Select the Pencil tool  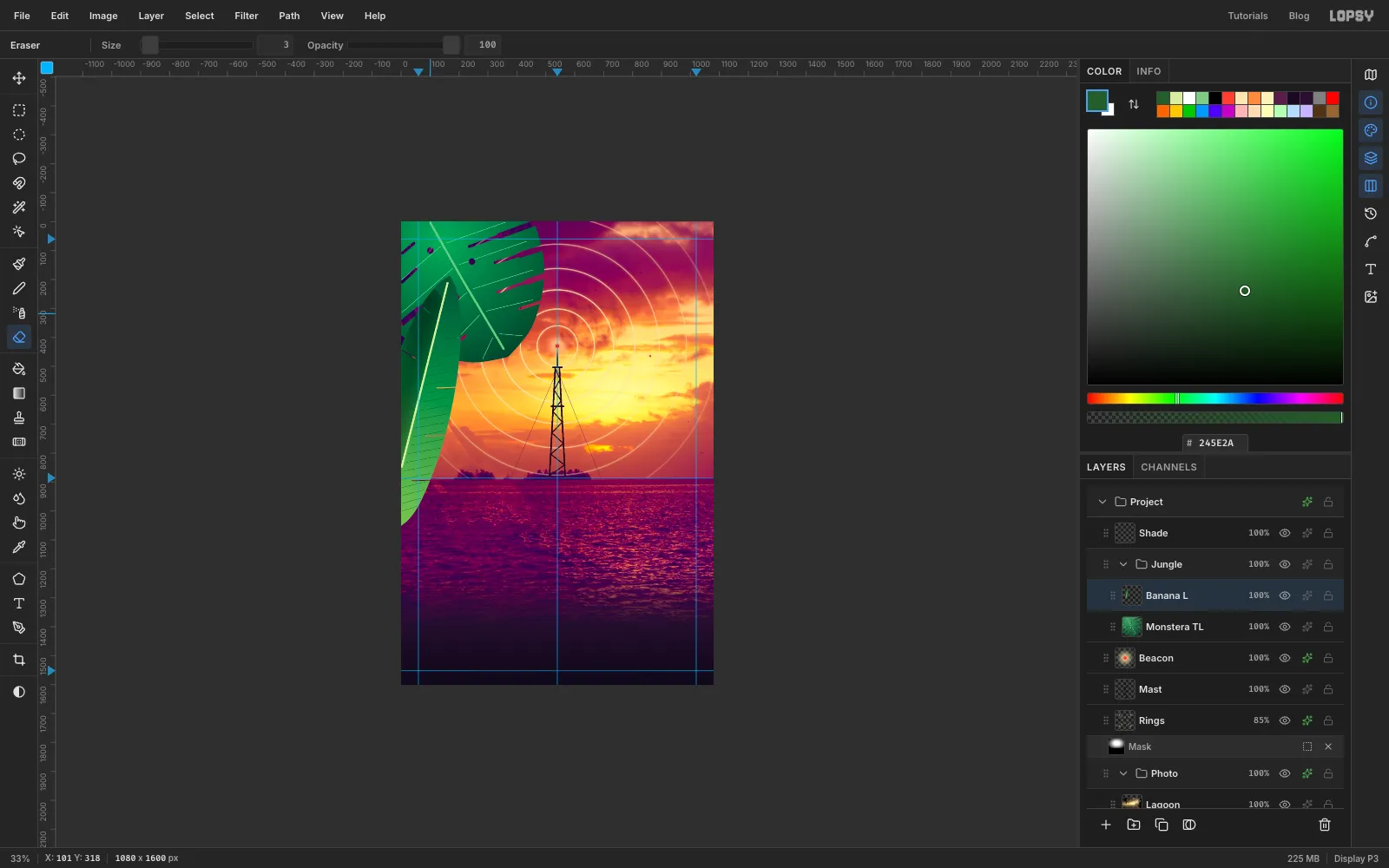click(19, 288)
